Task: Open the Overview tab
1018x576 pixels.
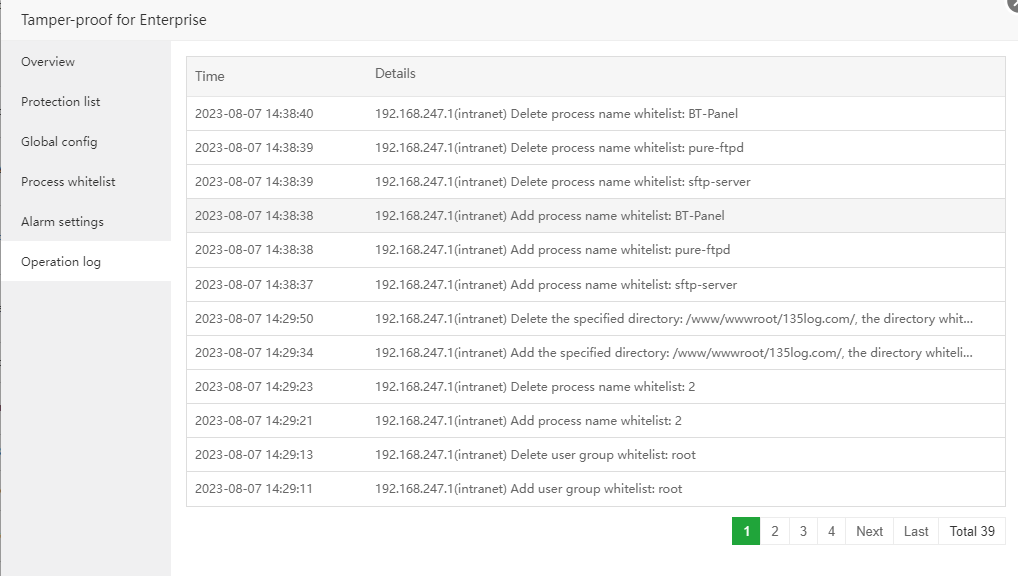Action: tap(48, 62)
